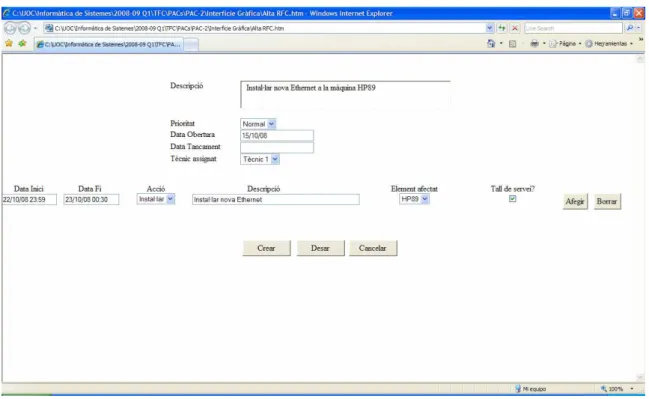This screenshot has width=649, height=399.
Task: Click the action Descripció input field
Action: click(x=276, y=200)
